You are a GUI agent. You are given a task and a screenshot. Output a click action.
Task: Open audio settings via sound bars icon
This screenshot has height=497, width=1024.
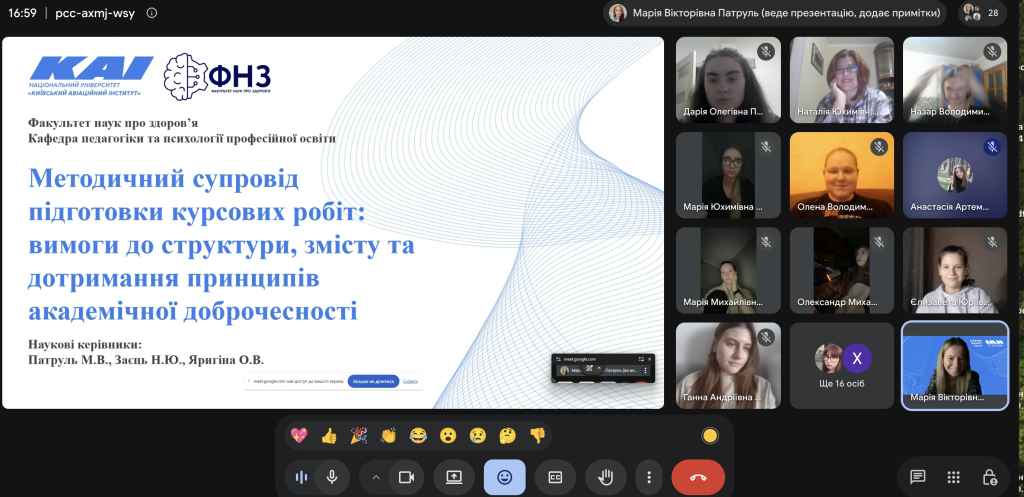(301, 477)
